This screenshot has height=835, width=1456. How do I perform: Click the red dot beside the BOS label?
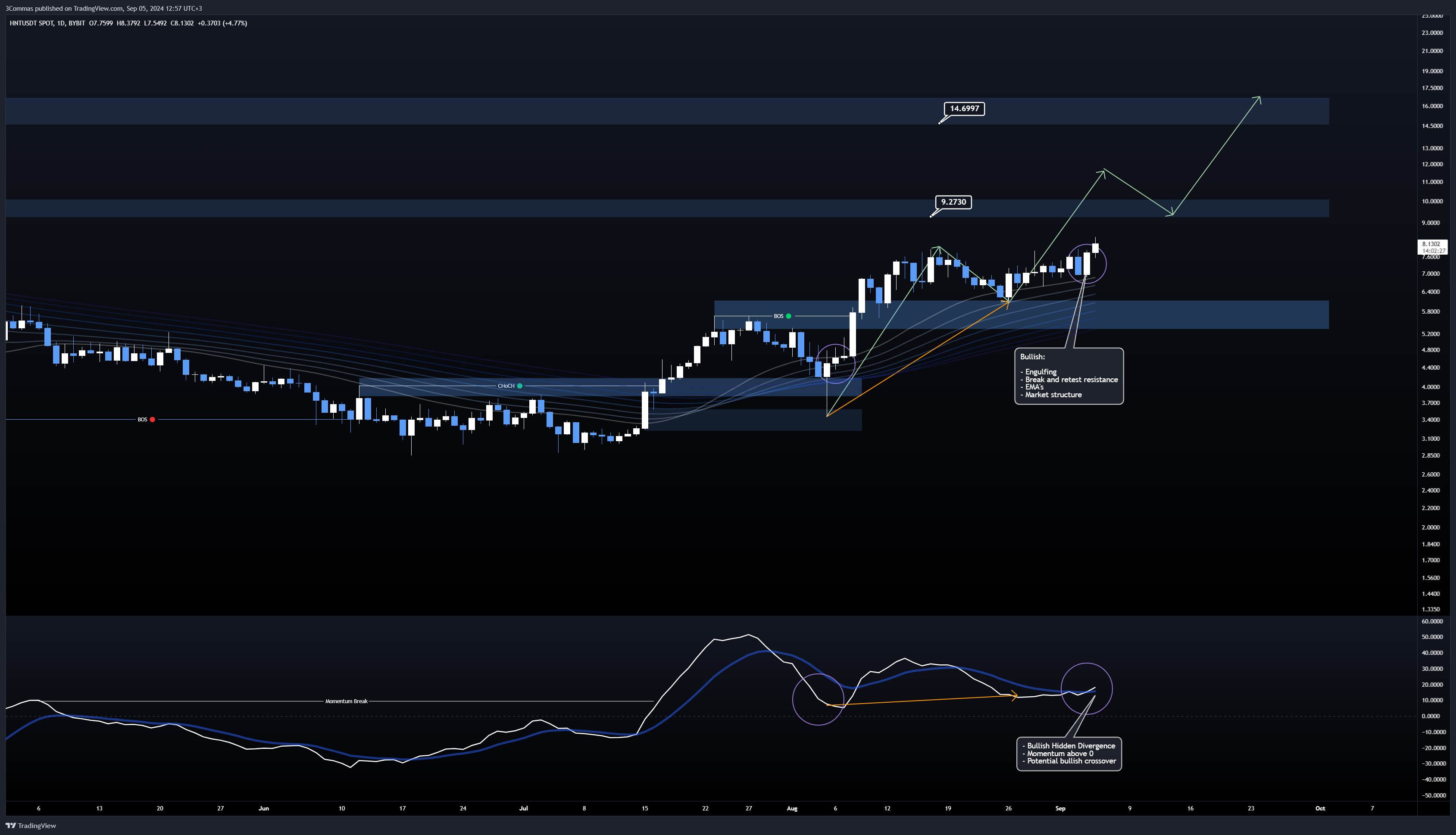point(152,420)
